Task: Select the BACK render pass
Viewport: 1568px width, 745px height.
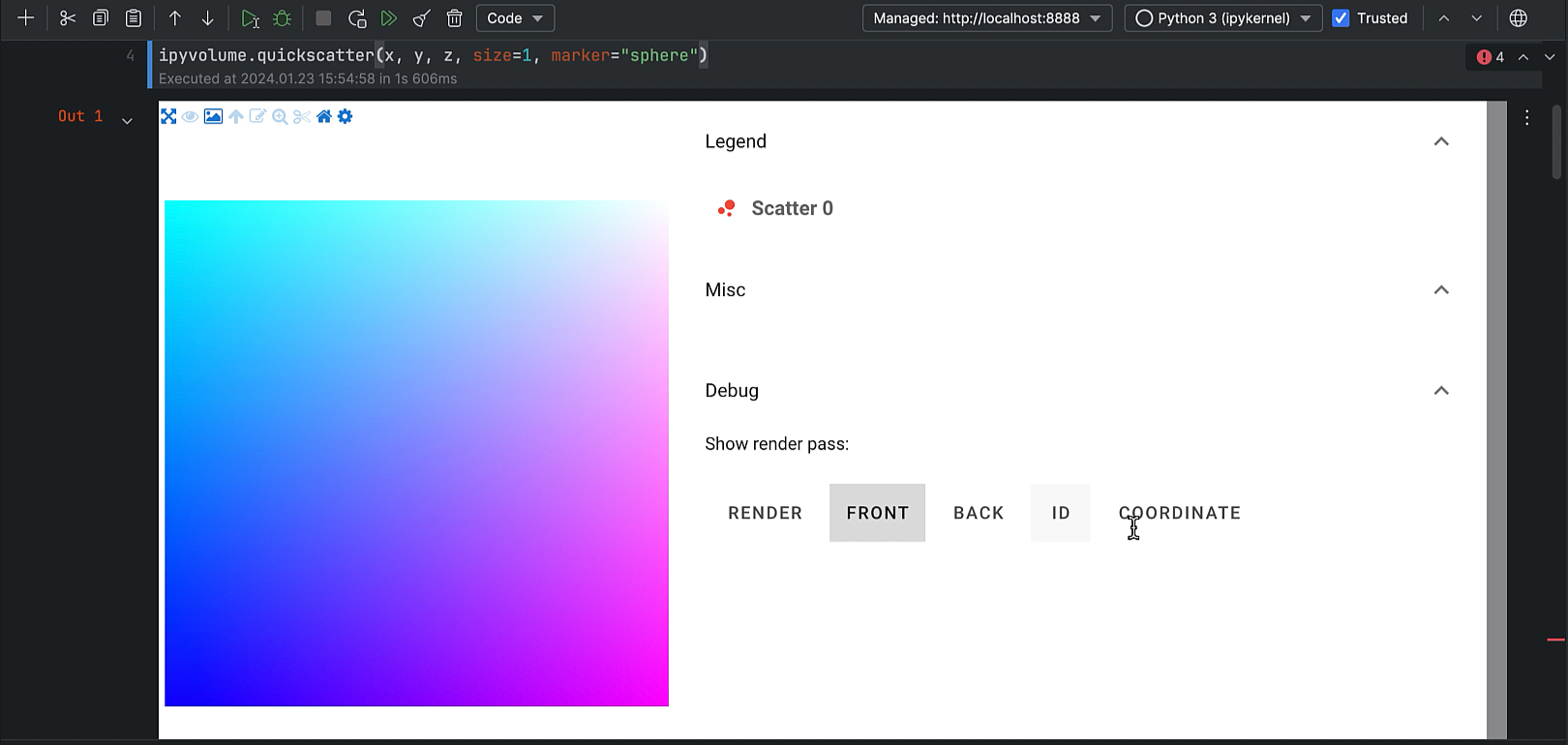Action: point(979,513)
